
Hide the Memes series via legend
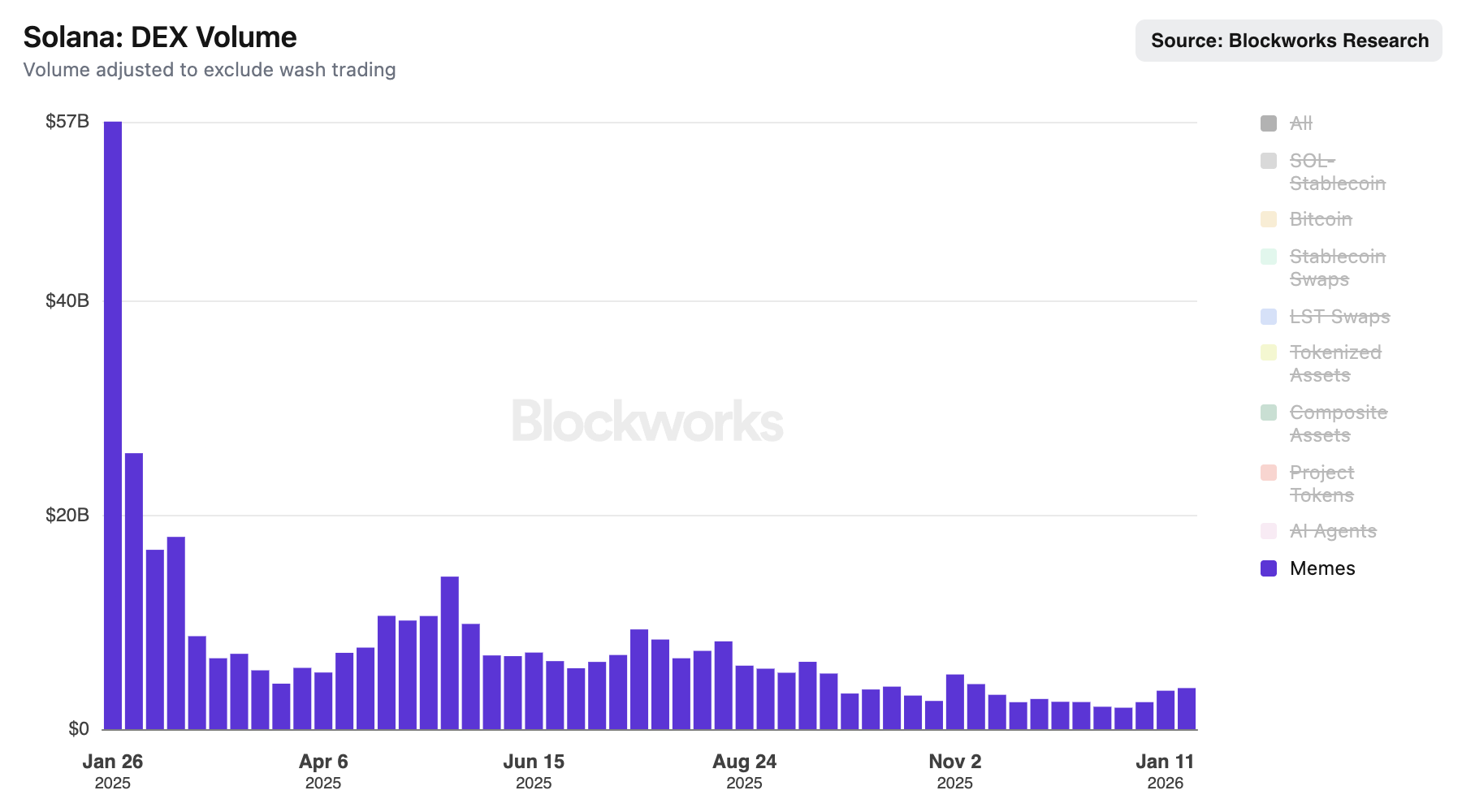pos(1322,568)
